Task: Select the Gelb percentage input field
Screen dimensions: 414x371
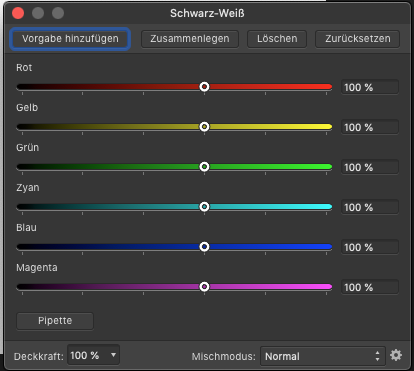Action: [x=370, y=127]
